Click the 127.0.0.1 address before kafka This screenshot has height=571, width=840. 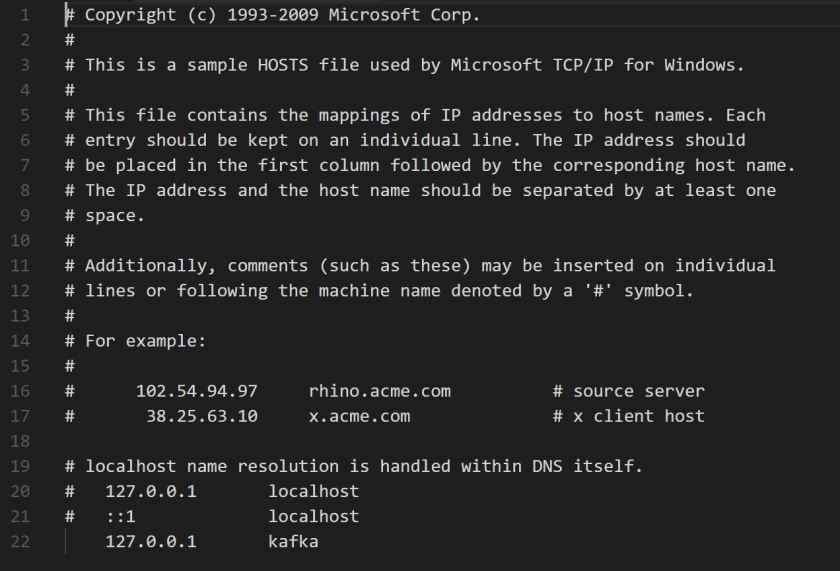(x=151, y=542)
